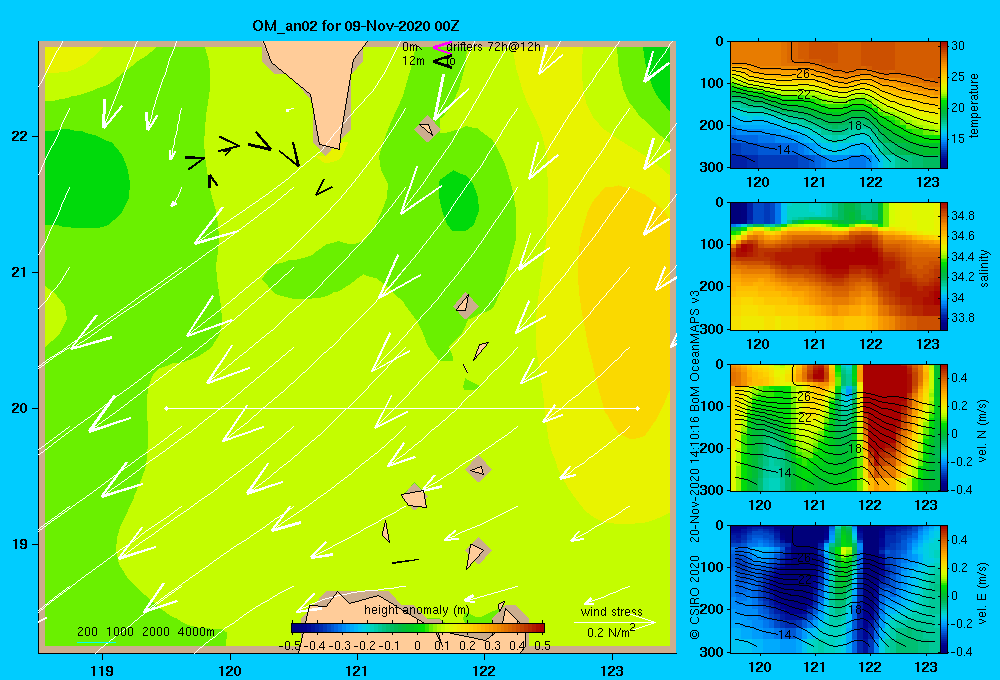Click the 0.5 tick on height anomaly bar
This screenshot has width=1000, height=680.
pyautogui.click(x=542, y=646)
